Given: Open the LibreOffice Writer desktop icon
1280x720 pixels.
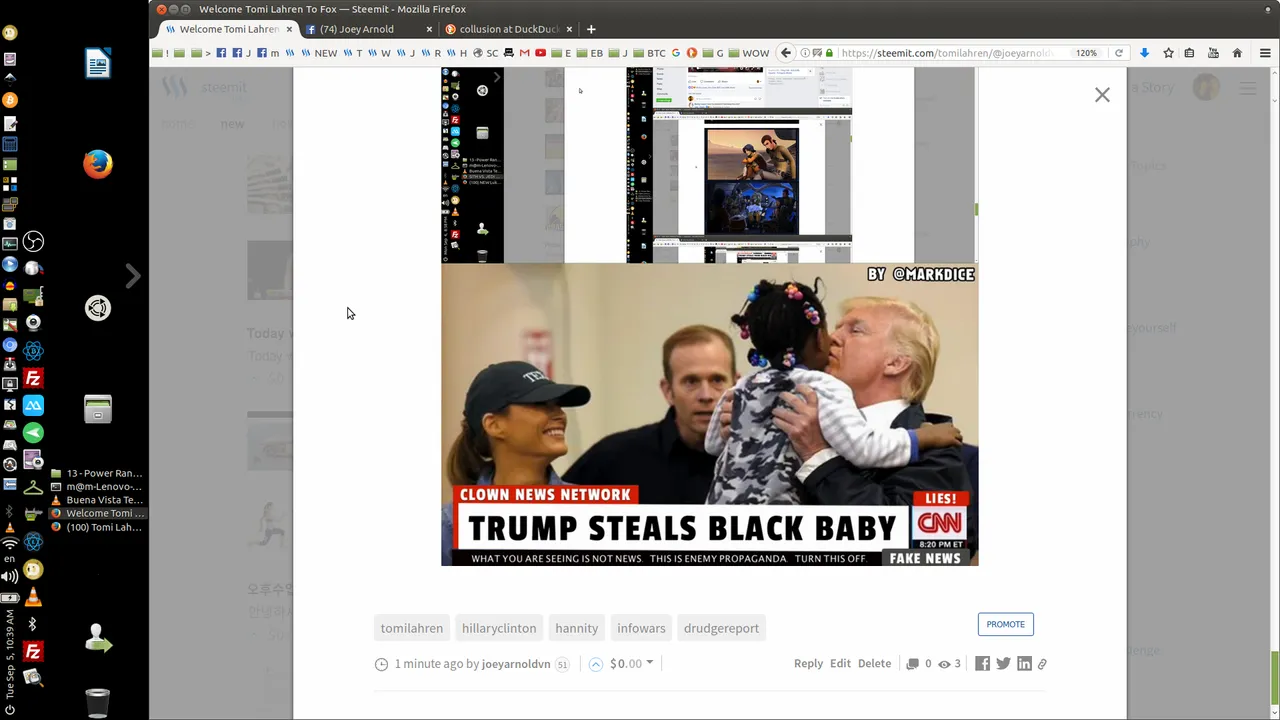Looking at the screenshot, I should [97, 65].
